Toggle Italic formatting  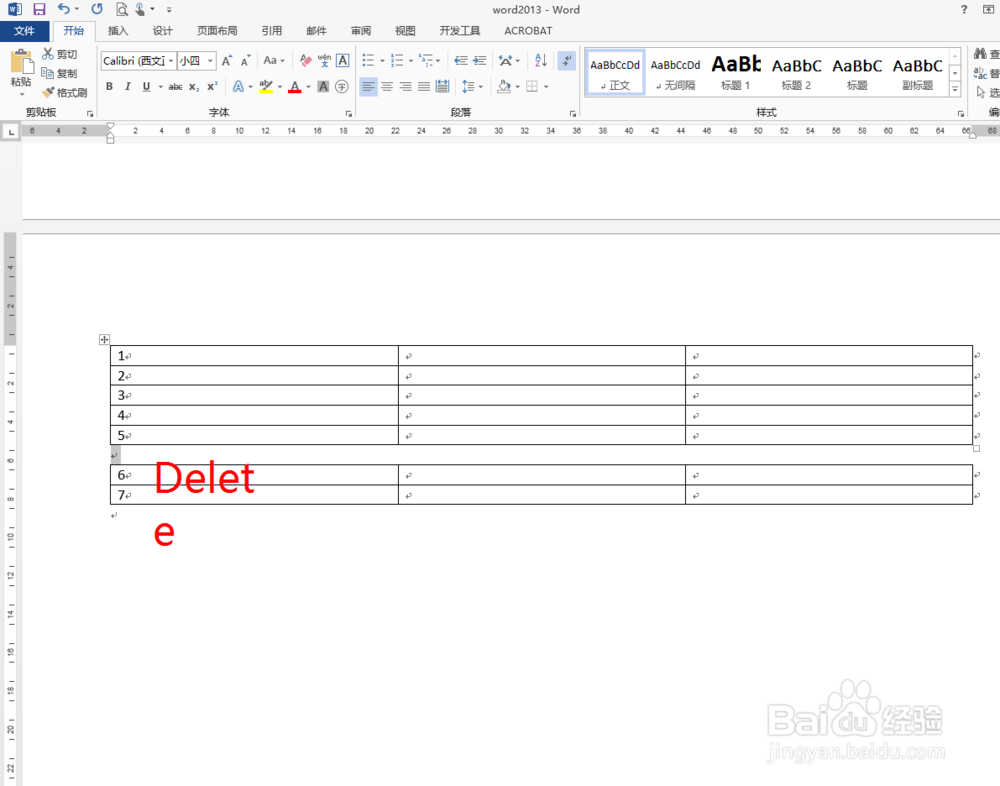pos(128,86)
